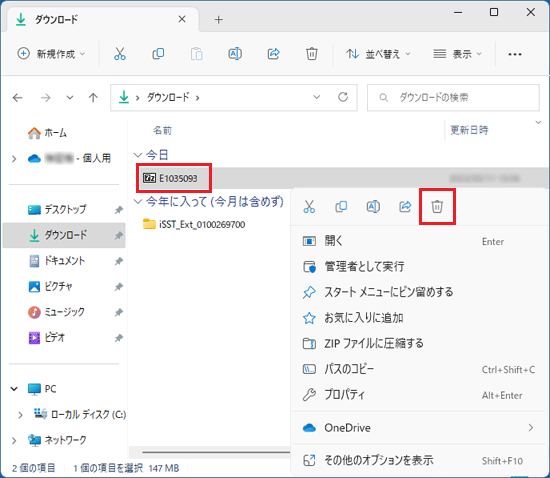Unpin ドキュメント using its pin icon

(x=119, y=261)
